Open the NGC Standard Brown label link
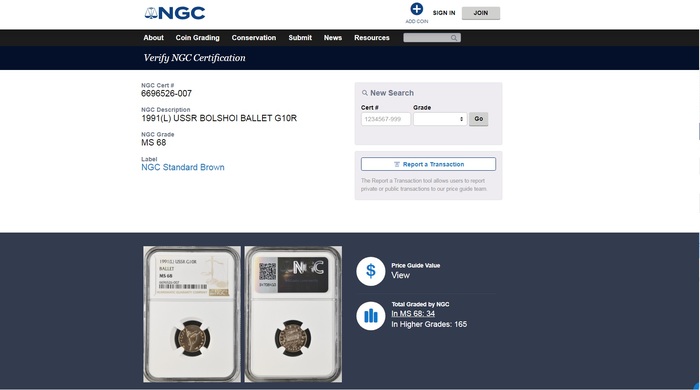This screenshot has height=390, width=700. click(x=183, y=167)
